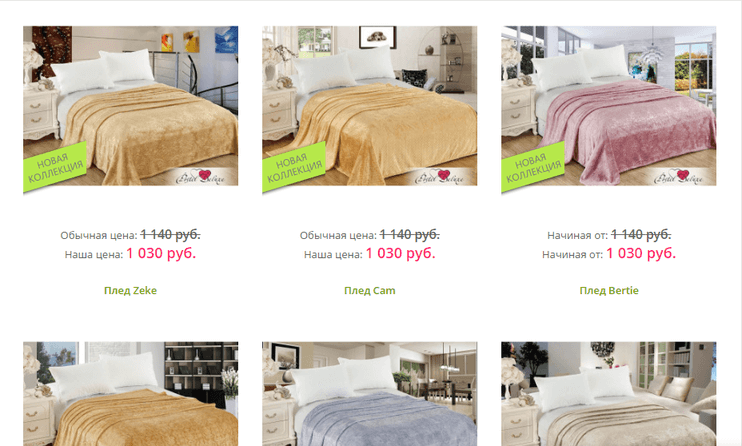Image resolution: width=742 pixels, height=446 pixels.
Task: Click the Плед Bertie pink blanket photo
Action: pos(609,106)
